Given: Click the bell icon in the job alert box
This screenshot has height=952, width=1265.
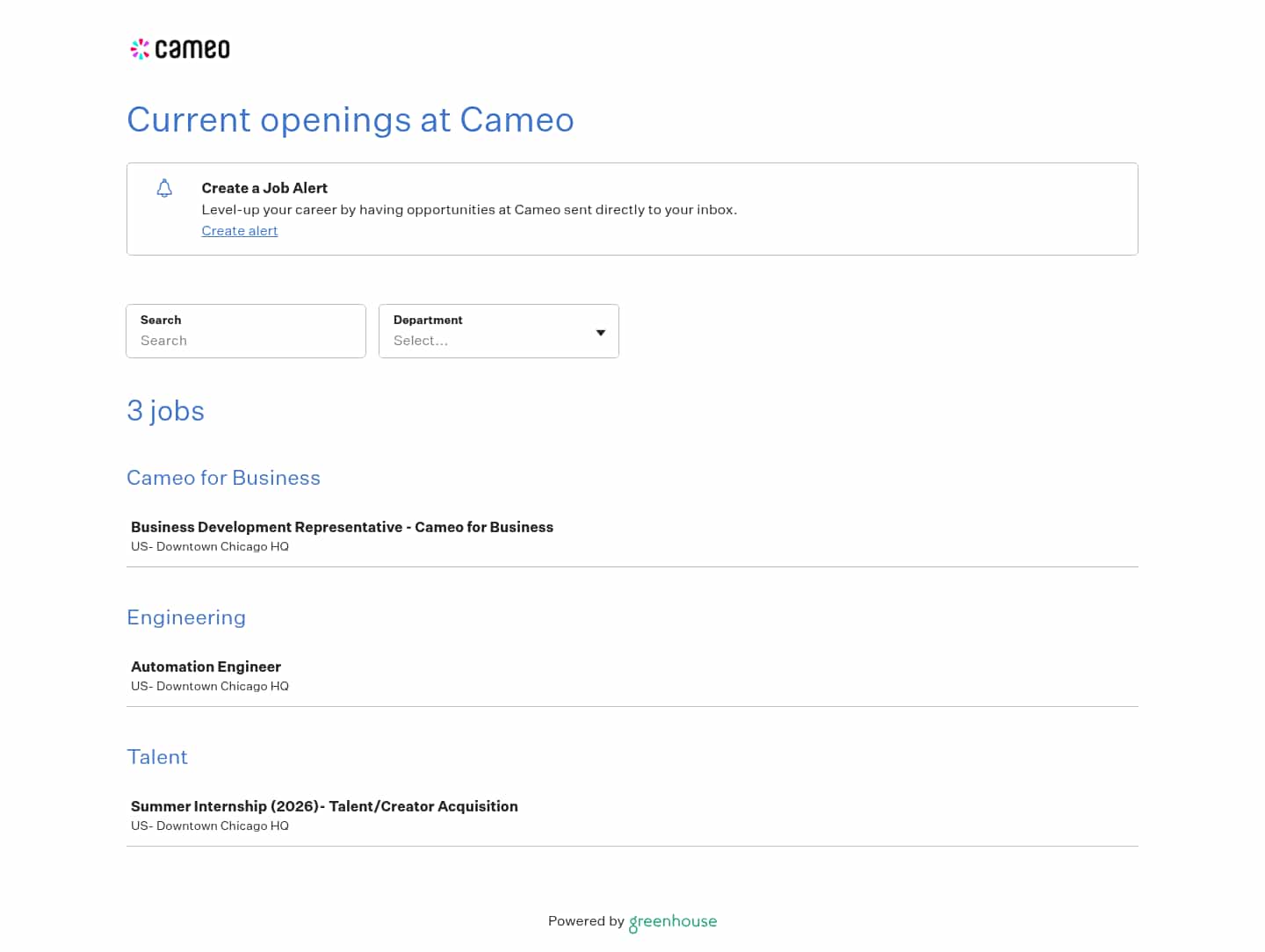Looking at the screenshot, I should click(164, 188).
